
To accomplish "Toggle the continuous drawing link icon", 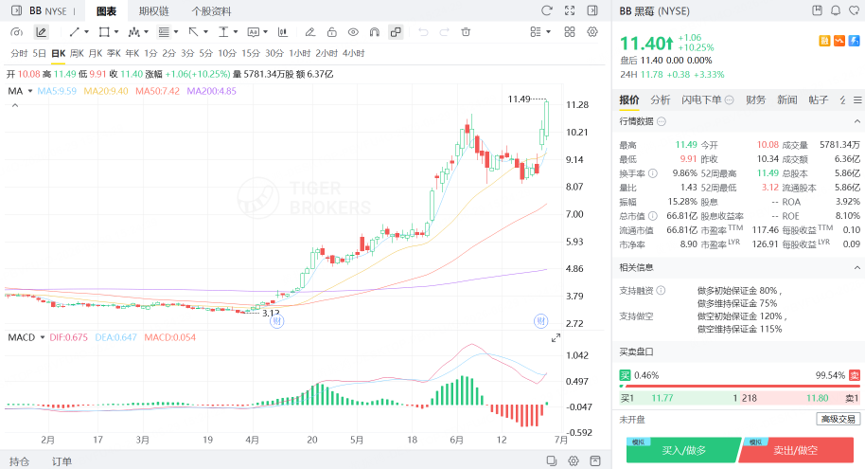I will click(396, 32).
